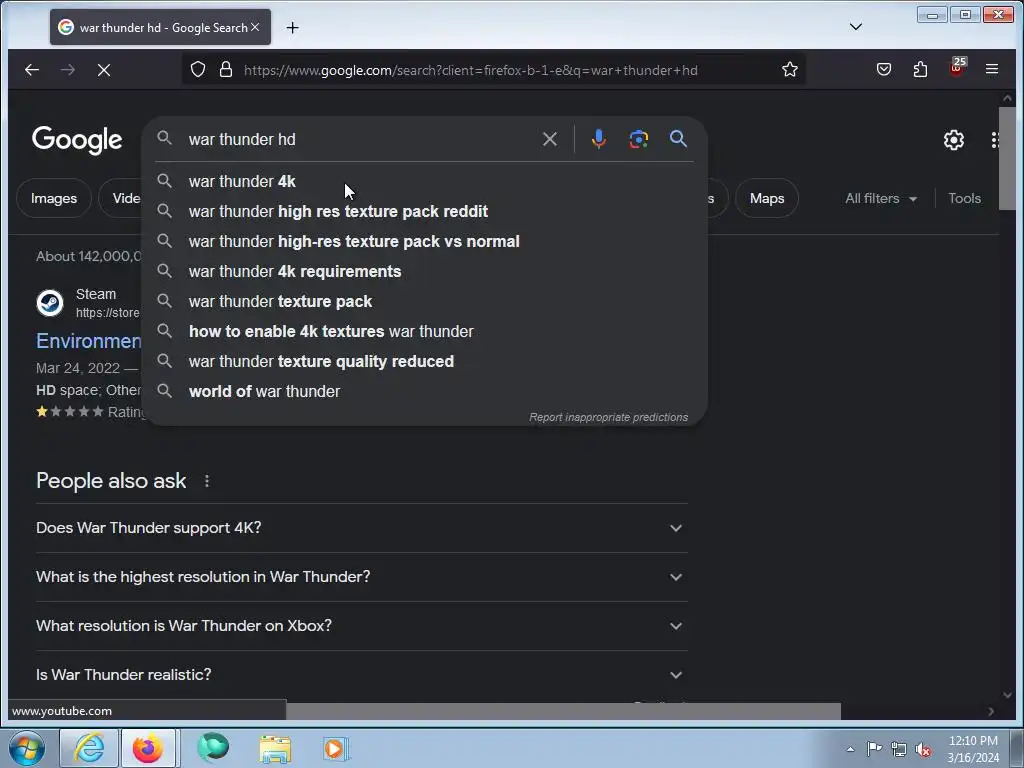
Task: Open the media player taskbar icon
Action: click(x=335, y=748)
